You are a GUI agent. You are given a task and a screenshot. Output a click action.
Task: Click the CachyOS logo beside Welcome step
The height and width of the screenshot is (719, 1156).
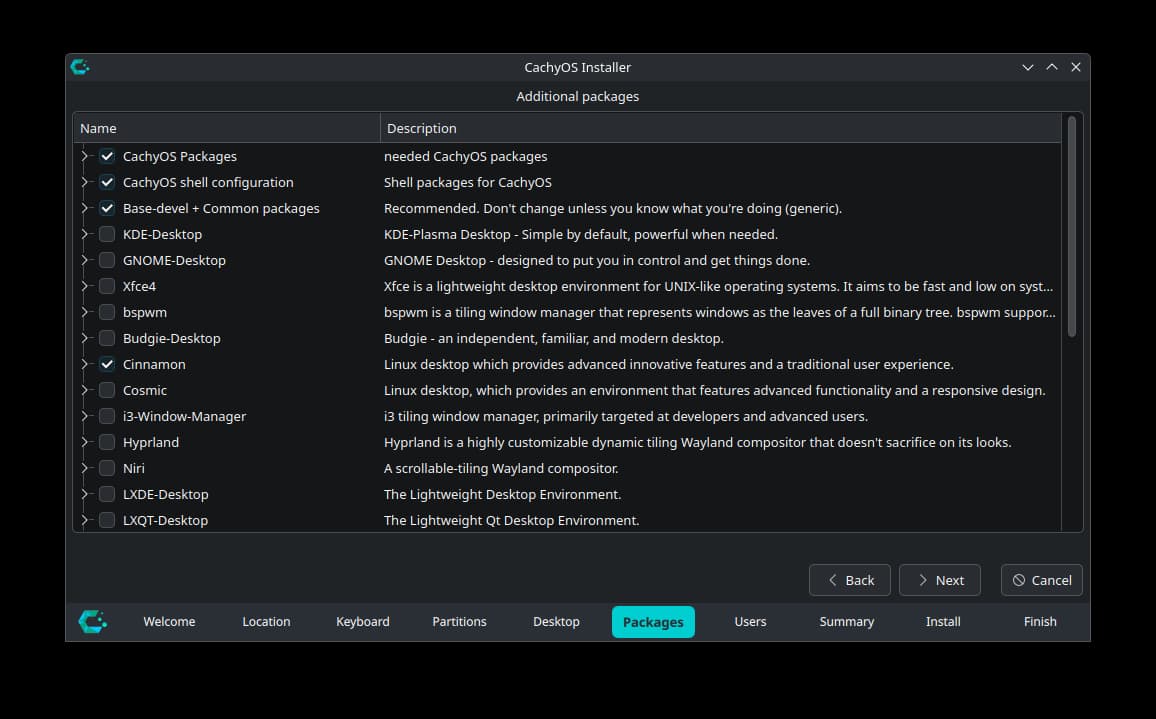[x=93, y=622]
